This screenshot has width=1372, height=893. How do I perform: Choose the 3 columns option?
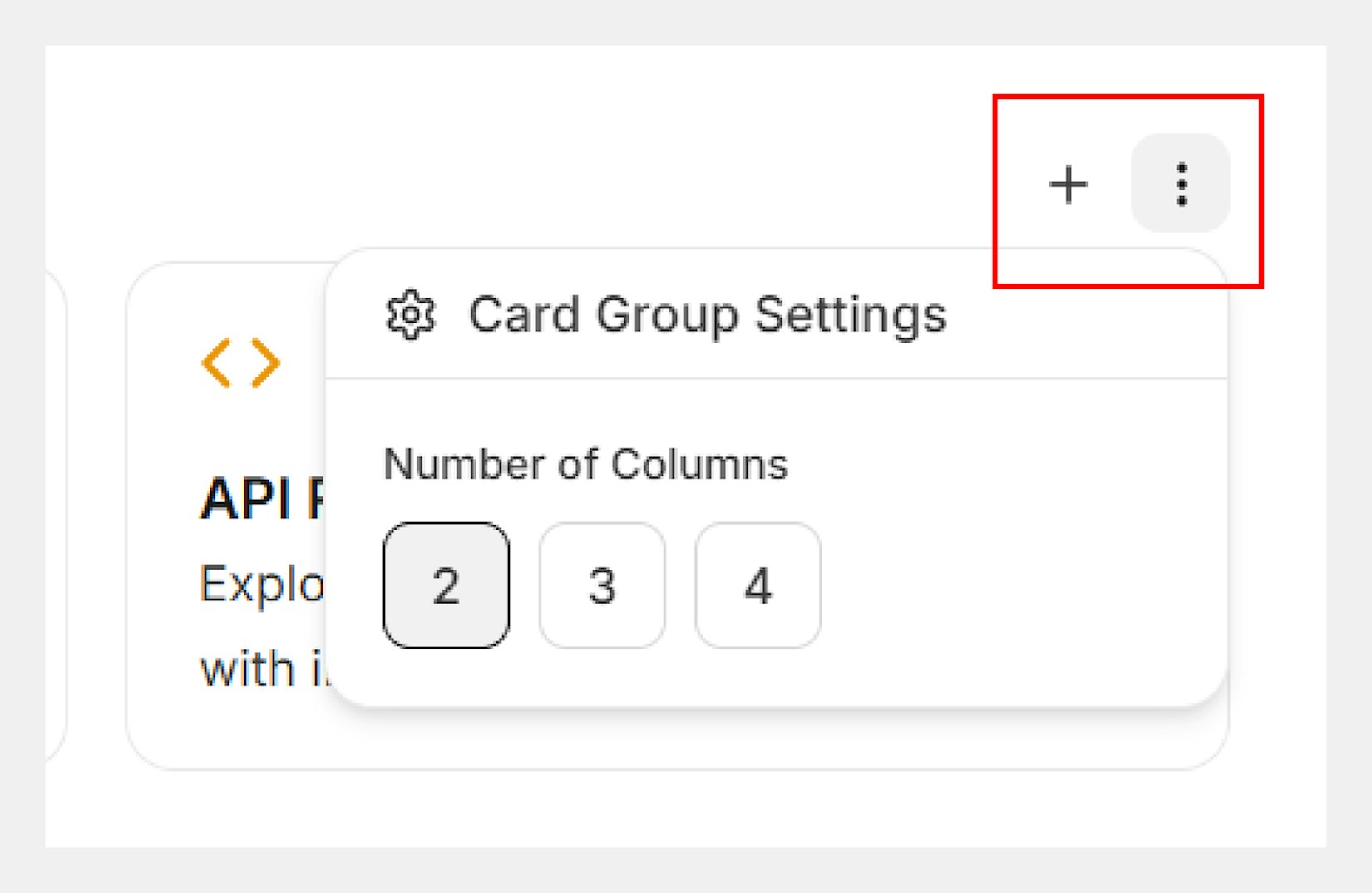tap(602, 585)
